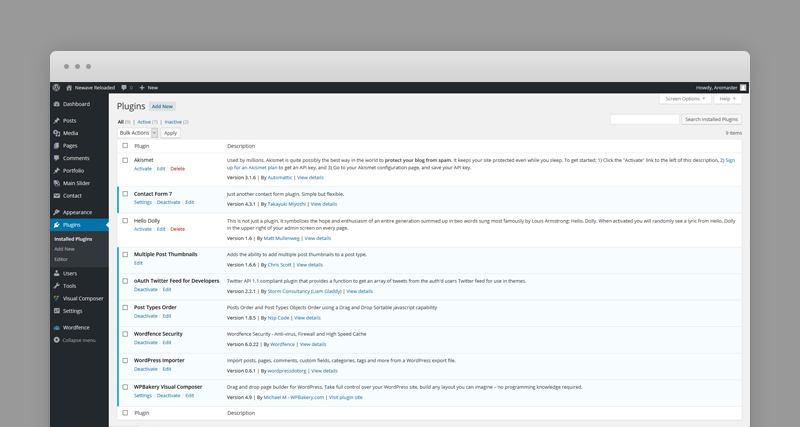
Task: Click the Media icon in sidebar
Action: (57, 133)
